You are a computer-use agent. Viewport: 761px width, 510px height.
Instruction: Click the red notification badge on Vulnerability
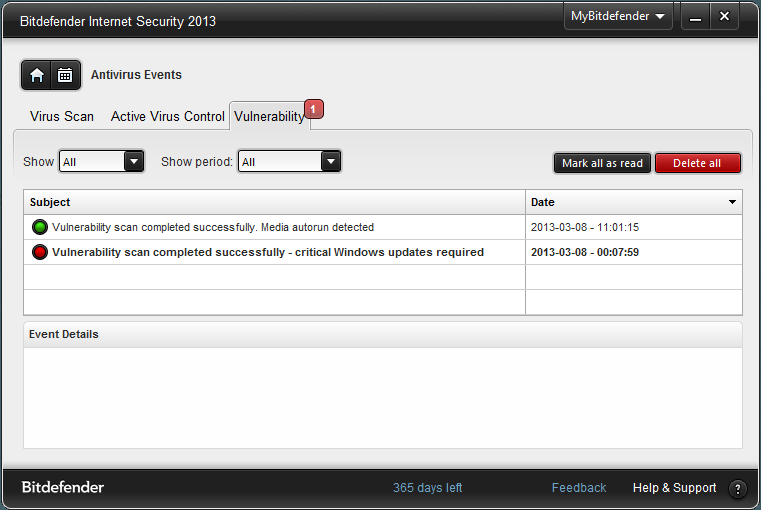coord(313,109)
